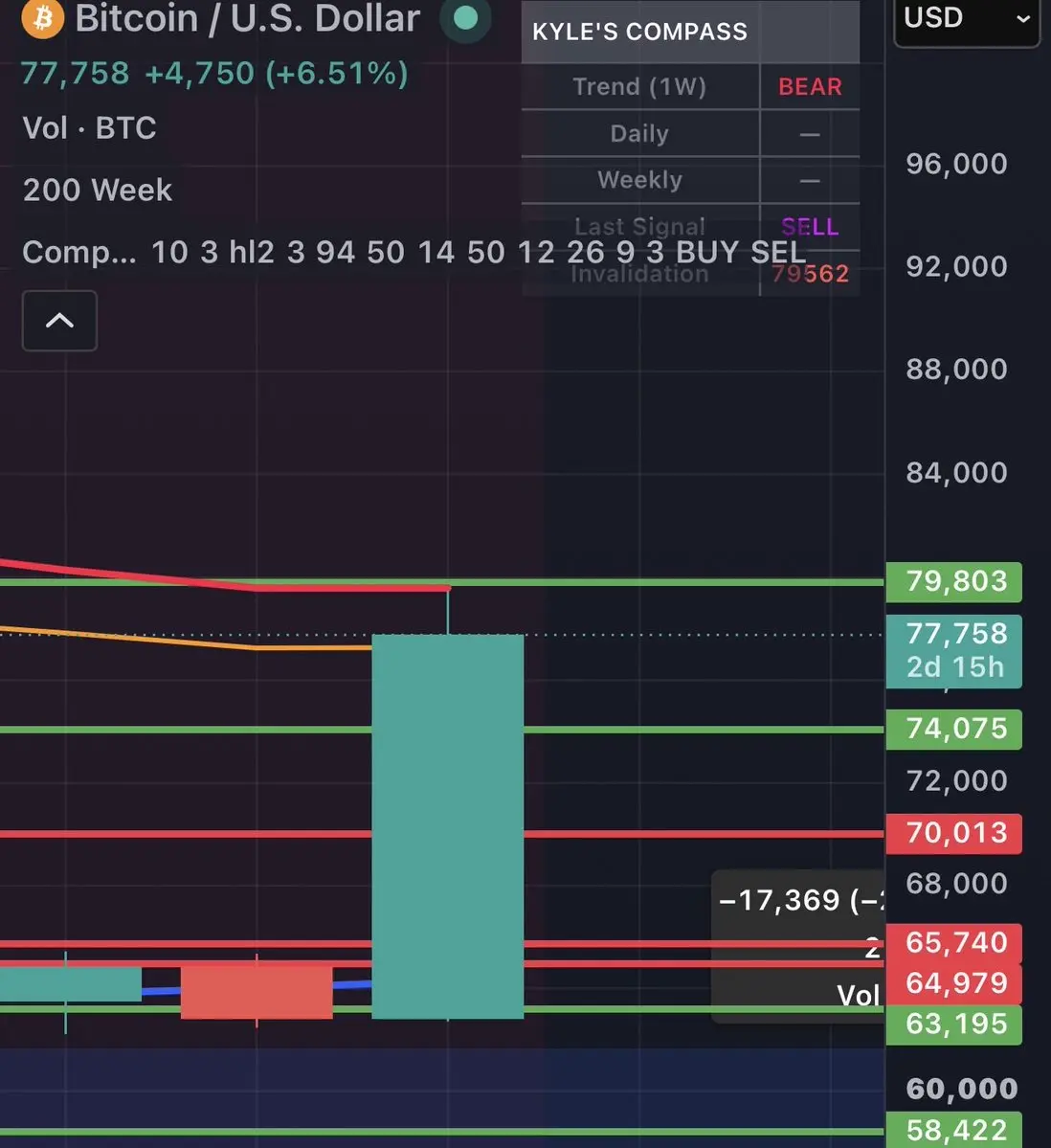1051x1148 pixels.
Task: Click the Bitcoin logo icon
Action: (42, 17)
